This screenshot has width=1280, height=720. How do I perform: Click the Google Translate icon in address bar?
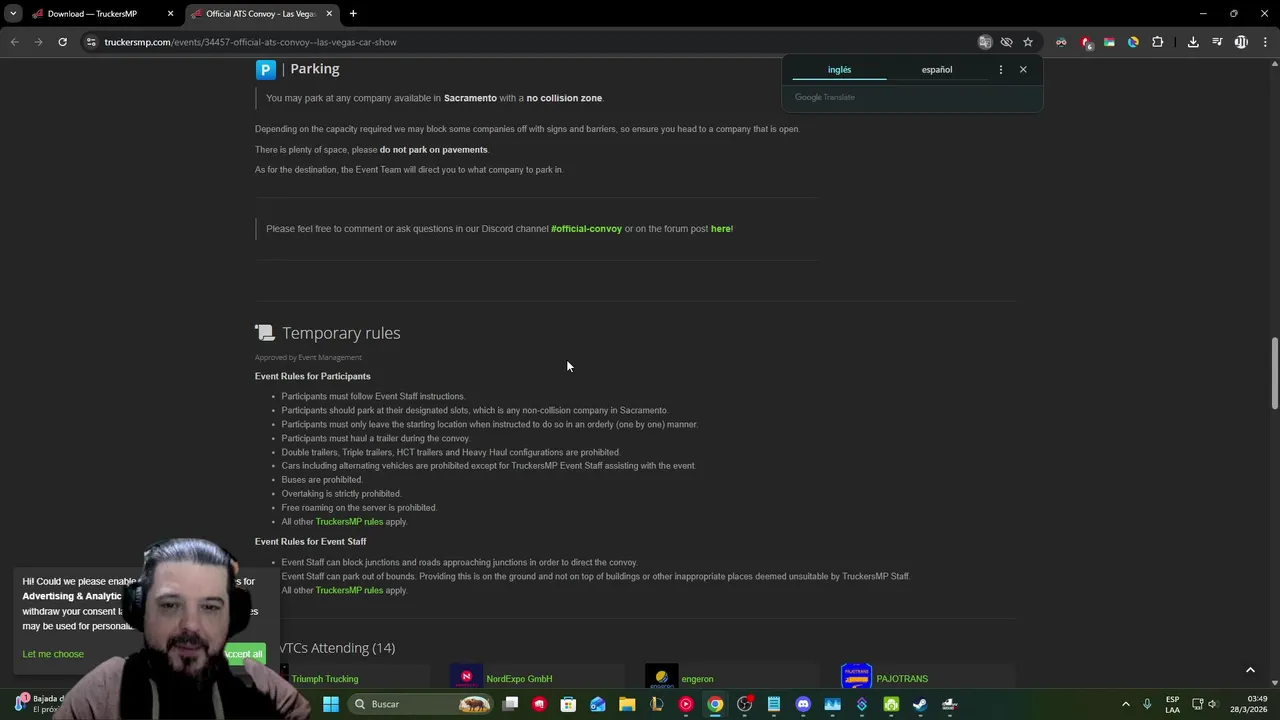point(985,42)
